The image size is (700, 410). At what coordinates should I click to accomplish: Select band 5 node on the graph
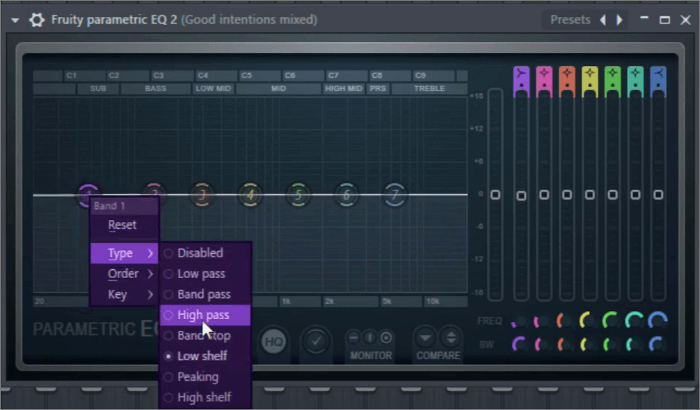(x=299, y=195)
